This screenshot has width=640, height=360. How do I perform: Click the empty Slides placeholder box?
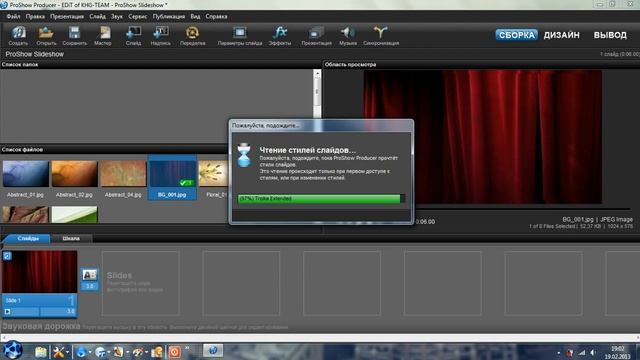coord(140,283)
